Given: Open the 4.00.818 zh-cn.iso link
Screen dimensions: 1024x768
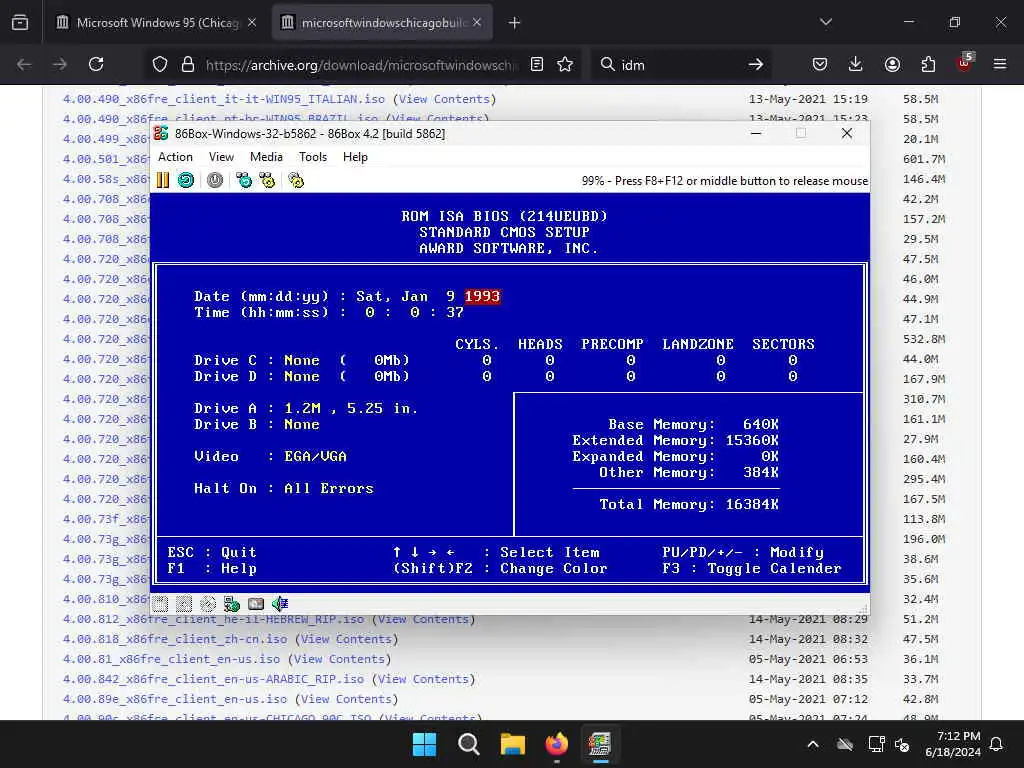Looking at the screenshot, I should tap(174, 639).
